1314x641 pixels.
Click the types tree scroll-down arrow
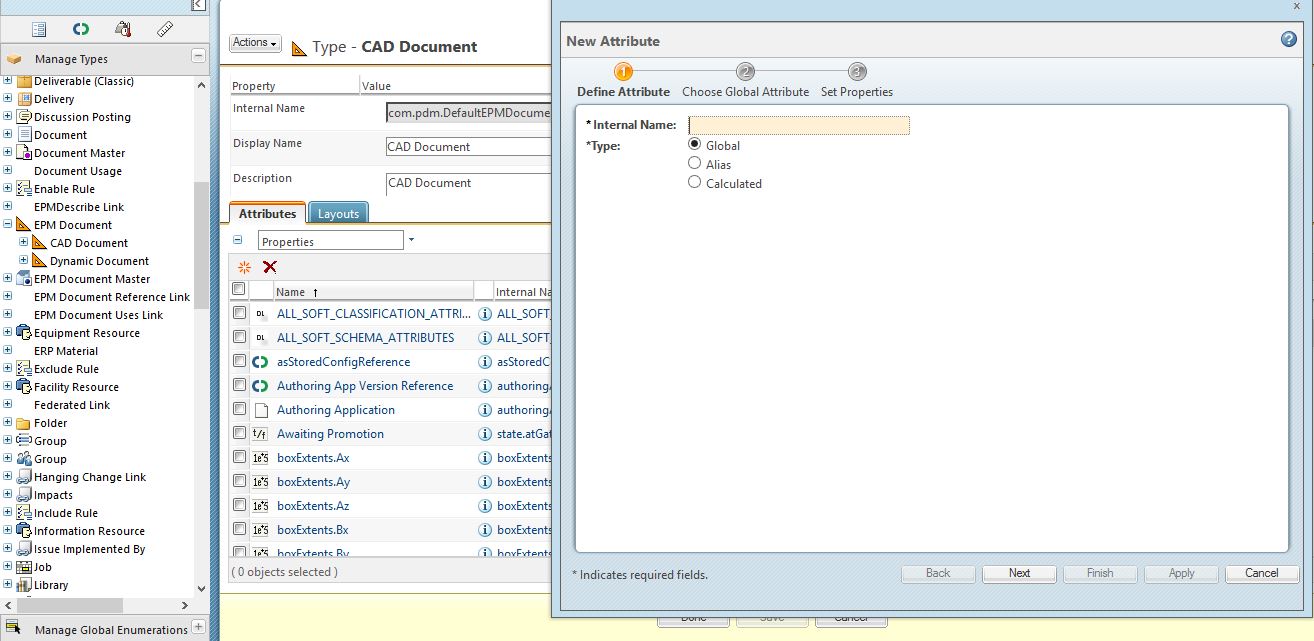click(201, 589)
